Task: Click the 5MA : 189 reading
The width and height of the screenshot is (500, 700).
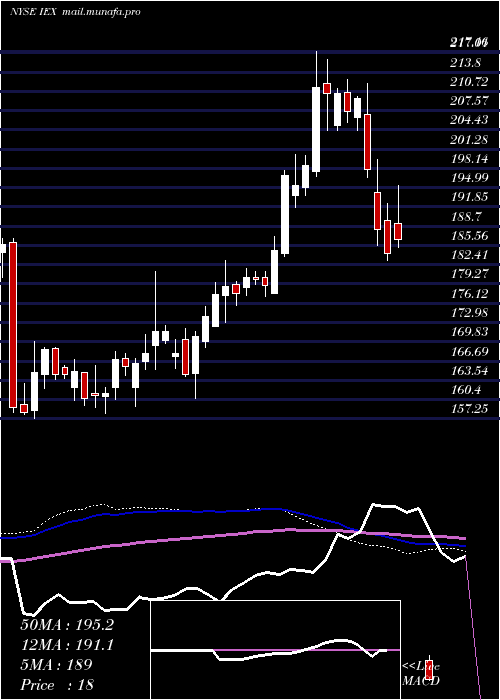Action: pos(57,665)
